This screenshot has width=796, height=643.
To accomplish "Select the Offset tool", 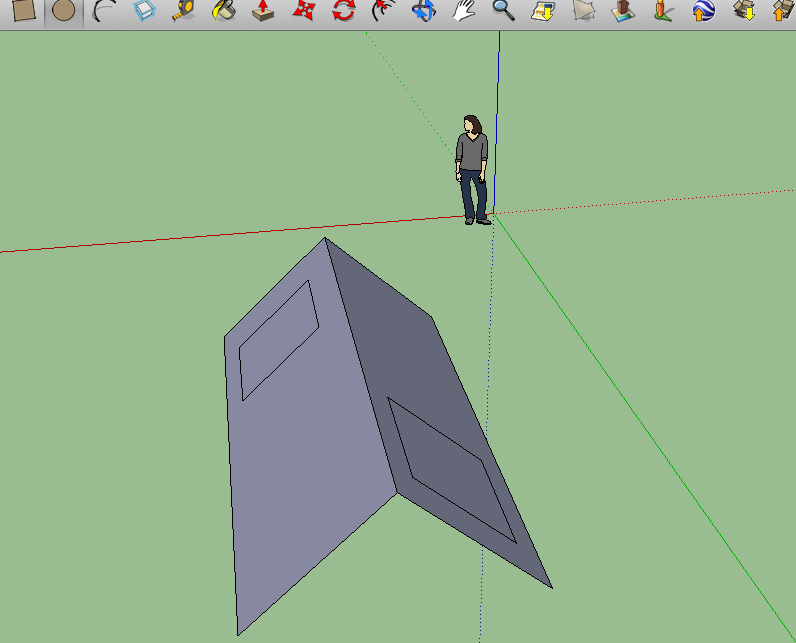I will coord(382,11).
